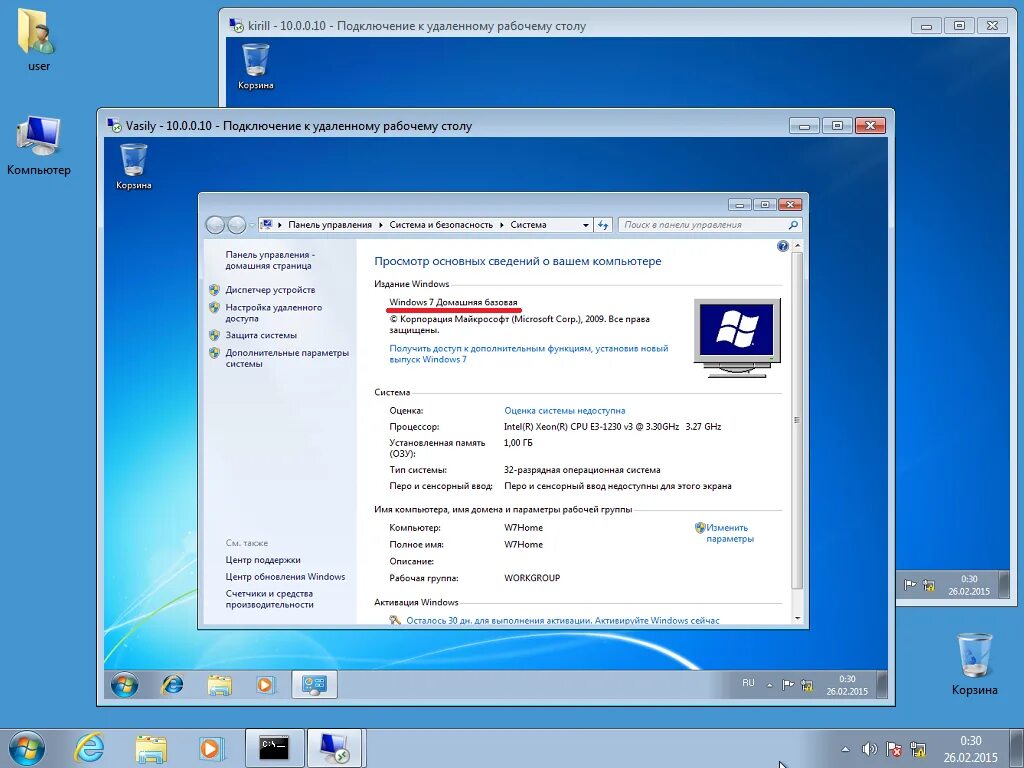Viewport: 1024px width, 768px height.
Task: Open Защита системы link
Action: pyautogui.click(x=261, y=335)
